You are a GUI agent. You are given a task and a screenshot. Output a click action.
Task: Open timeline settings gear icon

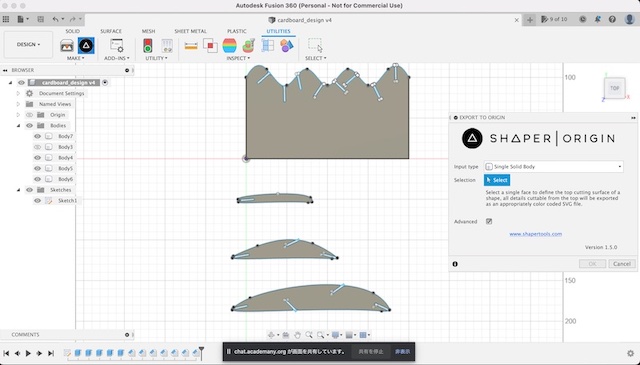click(630, 353)
